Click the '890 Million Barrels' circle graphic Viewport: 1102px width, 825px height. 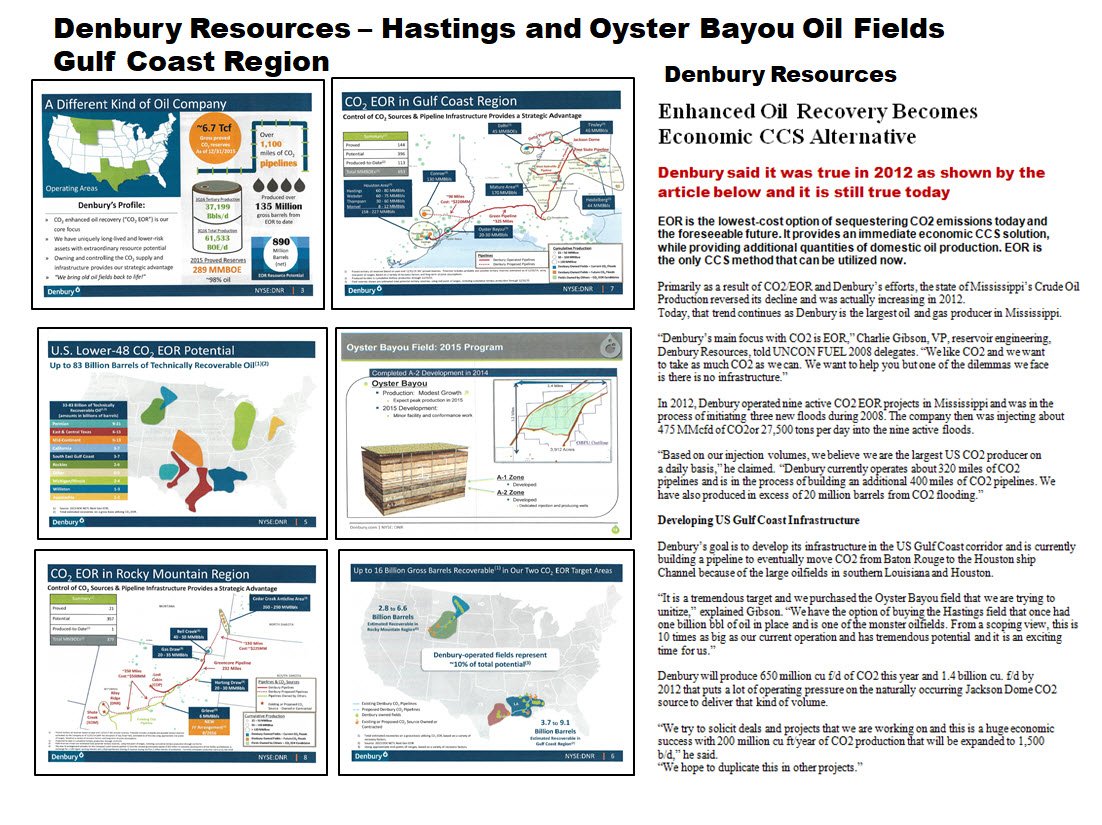pos(280,254)
